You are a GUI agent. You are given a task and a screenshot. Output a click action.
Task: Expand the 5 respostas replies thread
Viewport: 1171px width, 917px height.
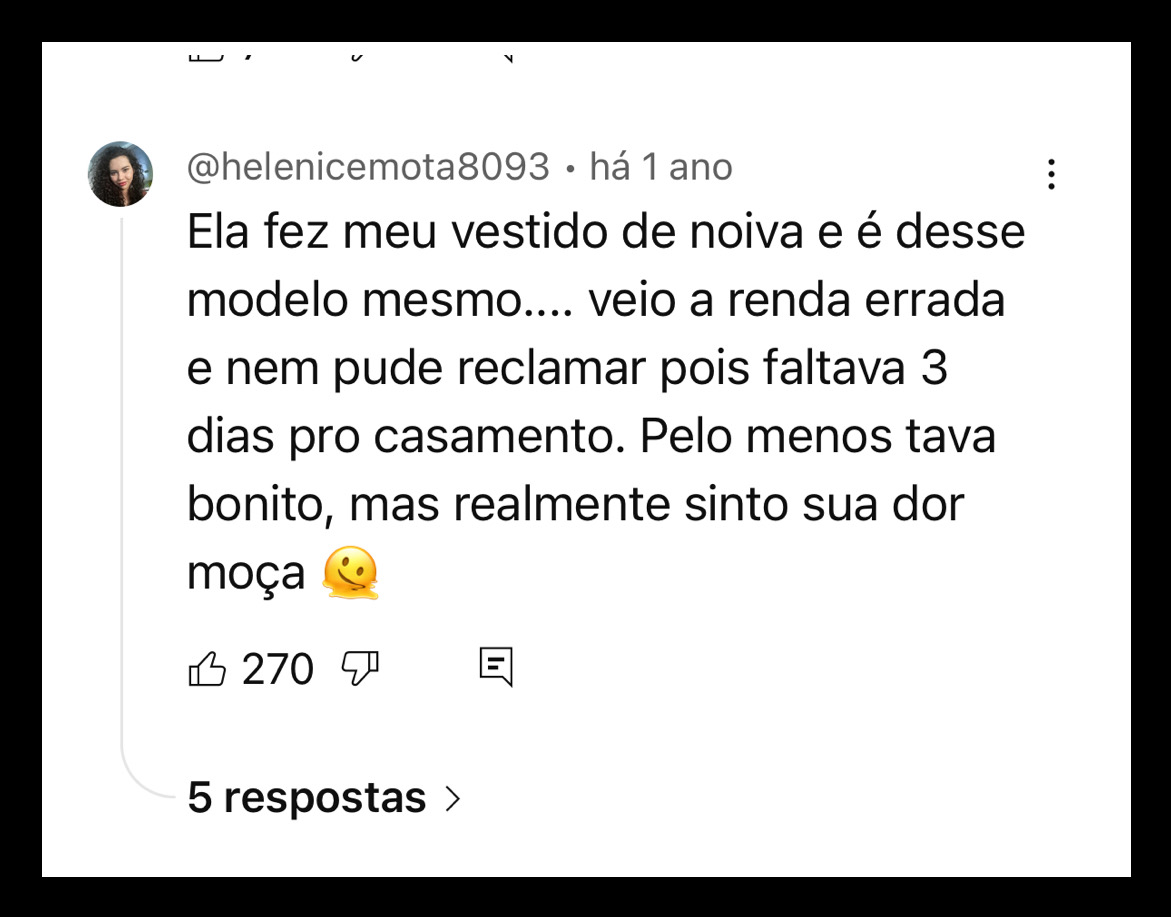(x=307, y=798)
